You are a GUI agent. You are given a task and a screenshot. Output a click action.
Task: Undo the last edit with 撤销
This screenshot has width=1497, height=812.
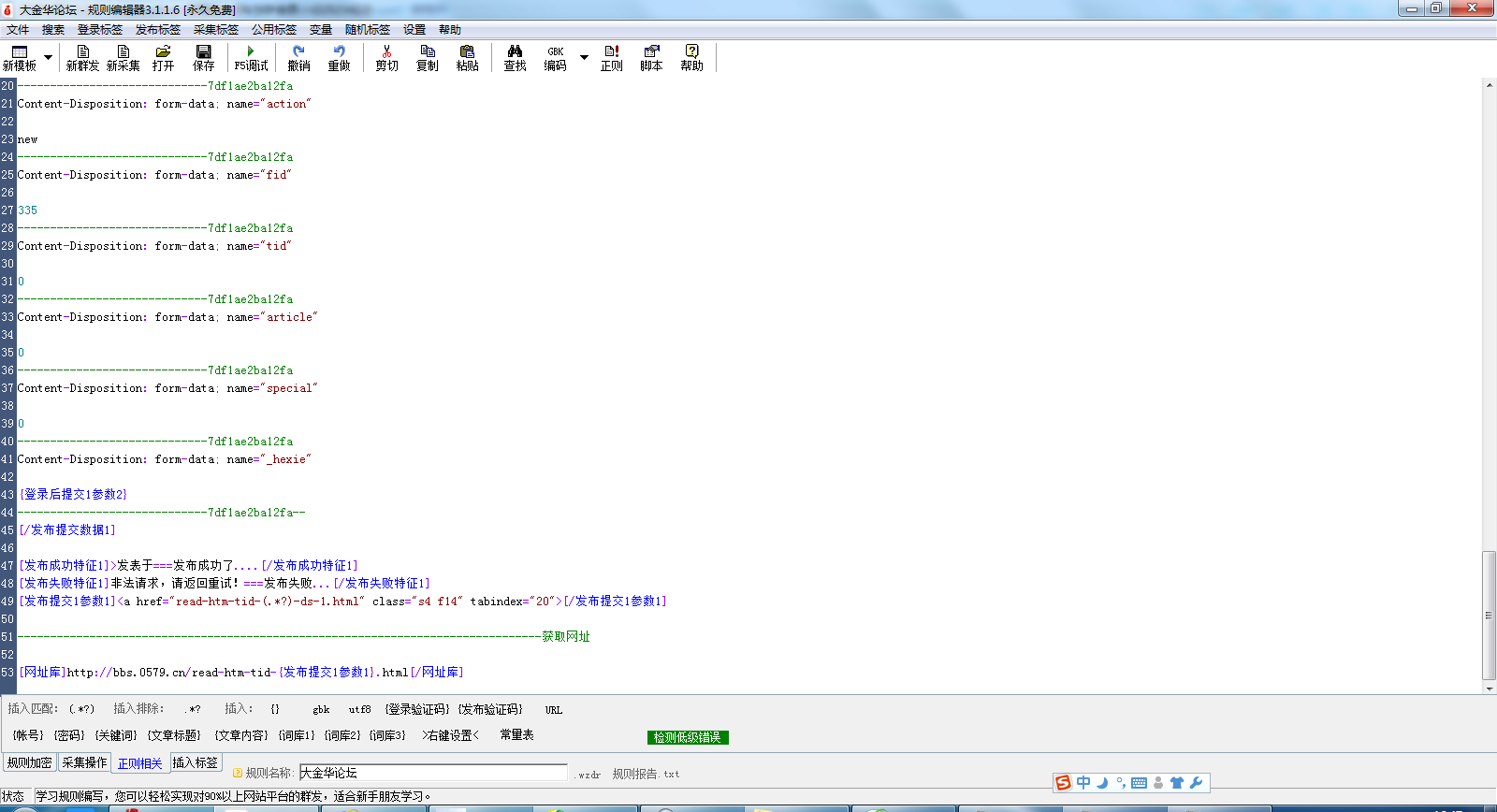pos(298,58)
